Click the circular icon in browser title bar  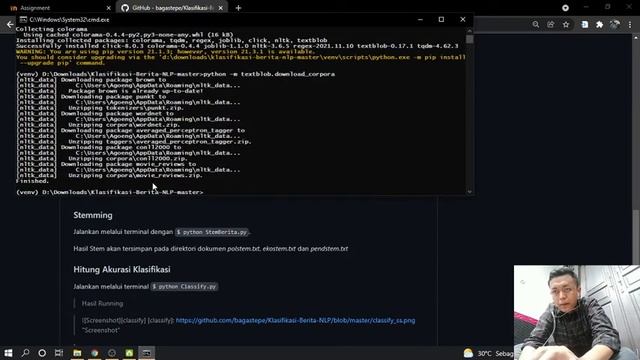tap(565, 8)
